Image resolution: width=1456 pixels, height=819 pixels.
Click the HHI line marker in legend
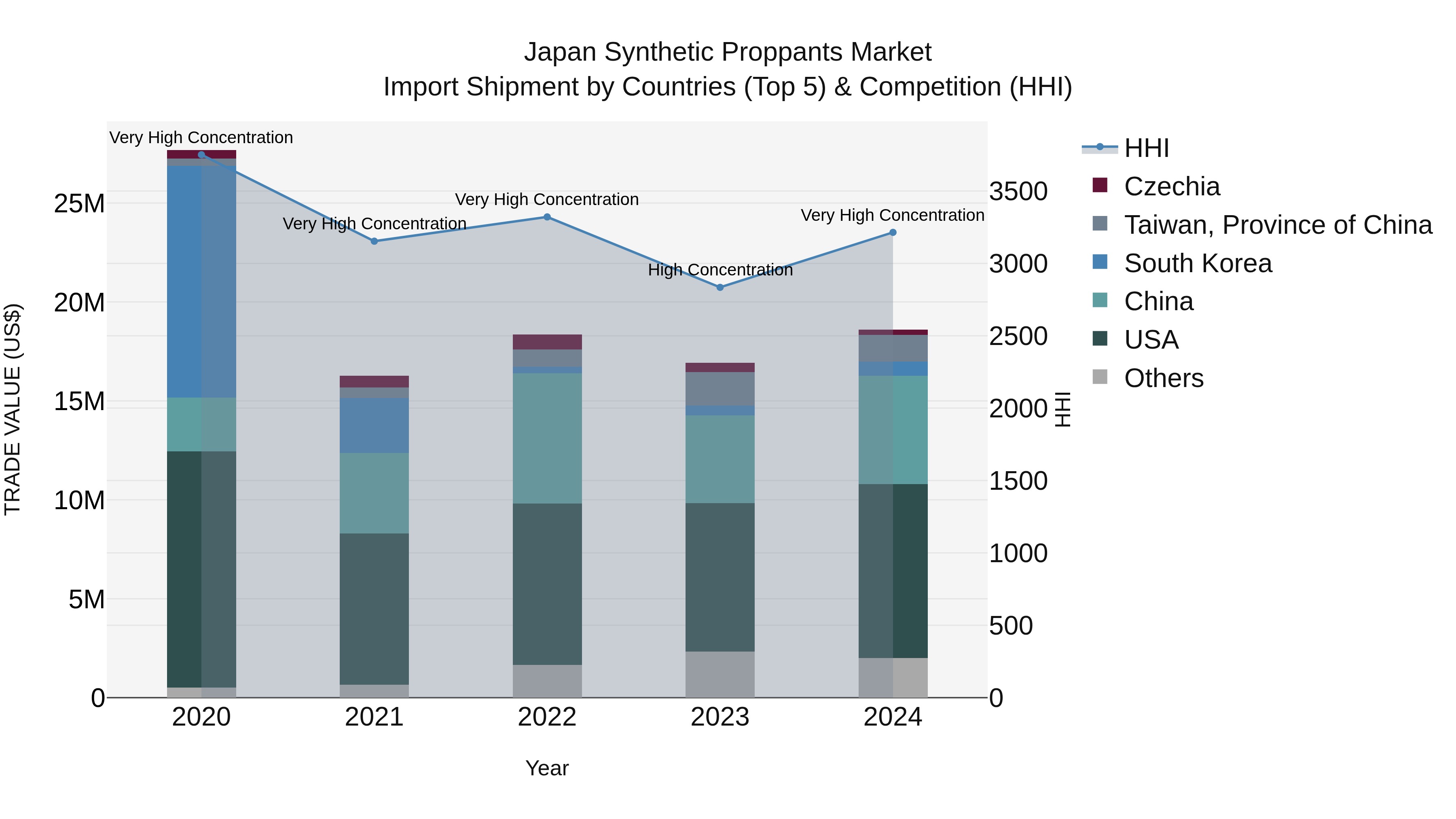click(1100, 147)
